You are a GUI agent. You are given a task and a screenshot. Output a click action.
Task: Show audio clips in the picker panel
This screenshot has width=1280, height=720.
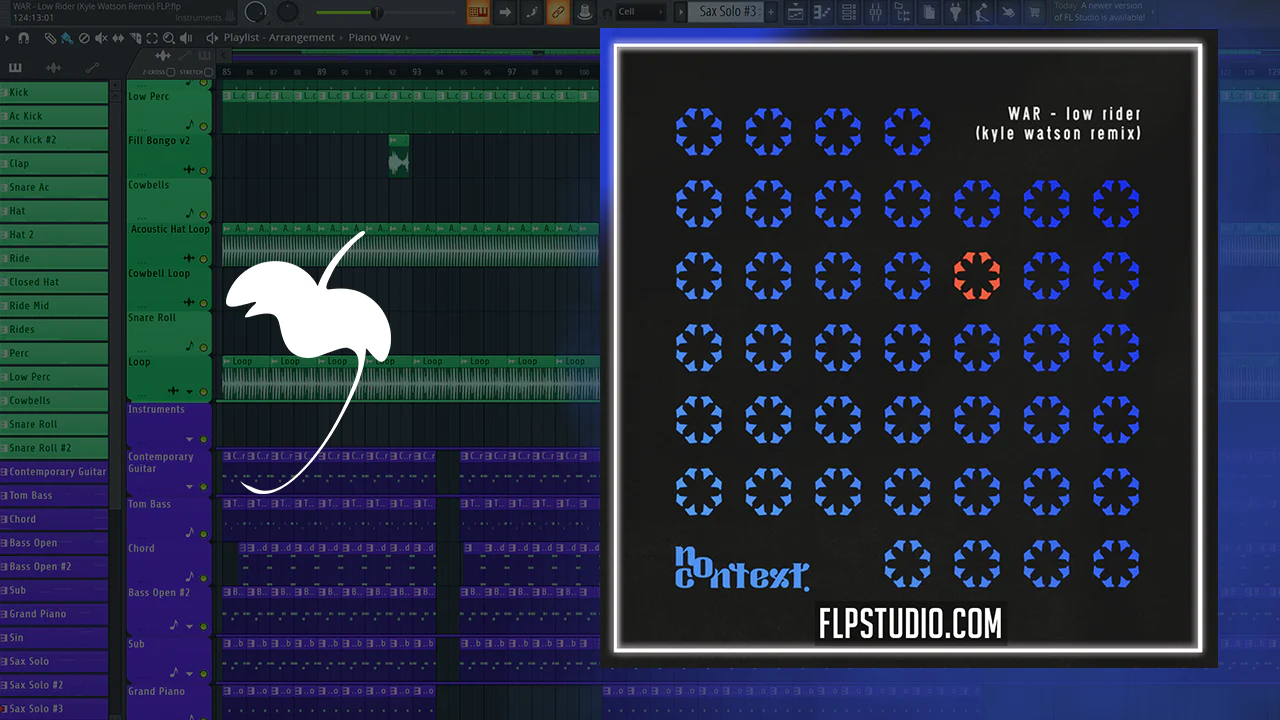pos(53,68)
